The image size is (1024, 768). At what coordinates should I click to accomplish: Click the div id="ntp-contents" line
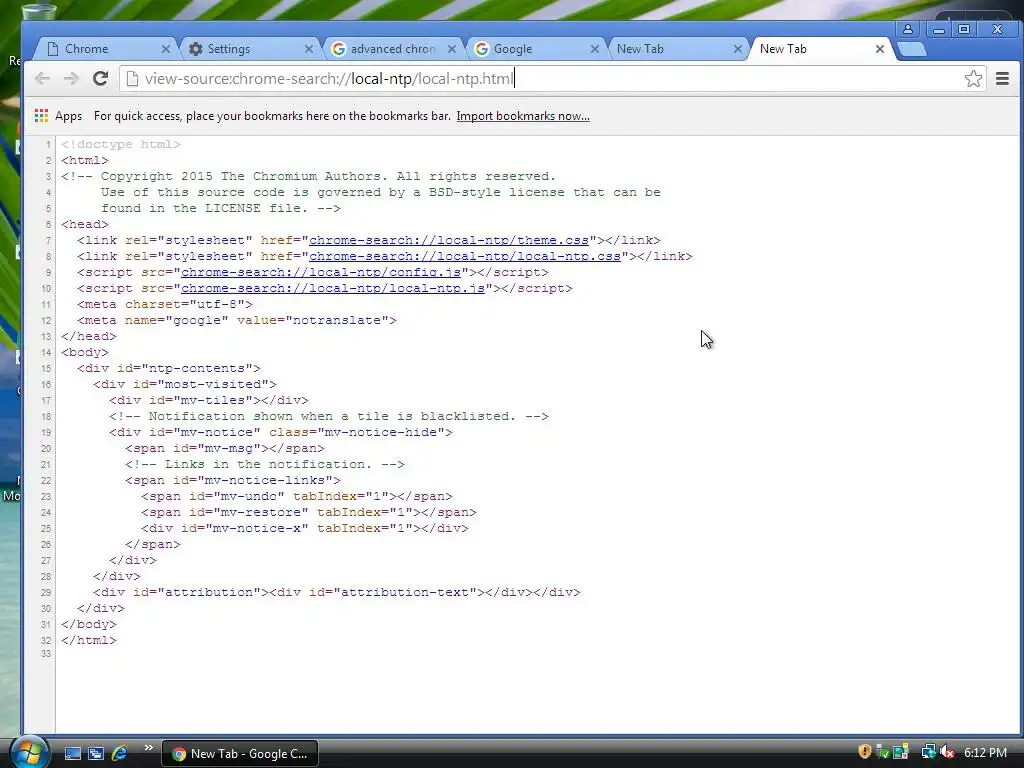pyautogui.click(x=168, y=368)
